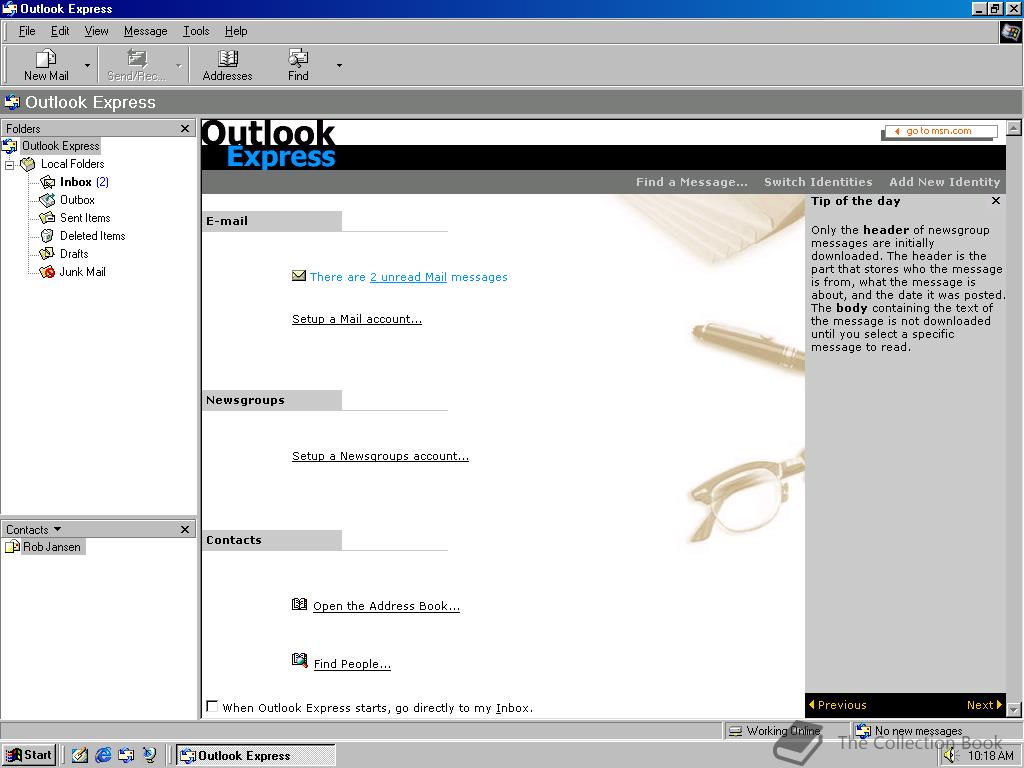Viewport: 1024px width, 768px height.
Task: Open the File menu
Action: [27, 31]
